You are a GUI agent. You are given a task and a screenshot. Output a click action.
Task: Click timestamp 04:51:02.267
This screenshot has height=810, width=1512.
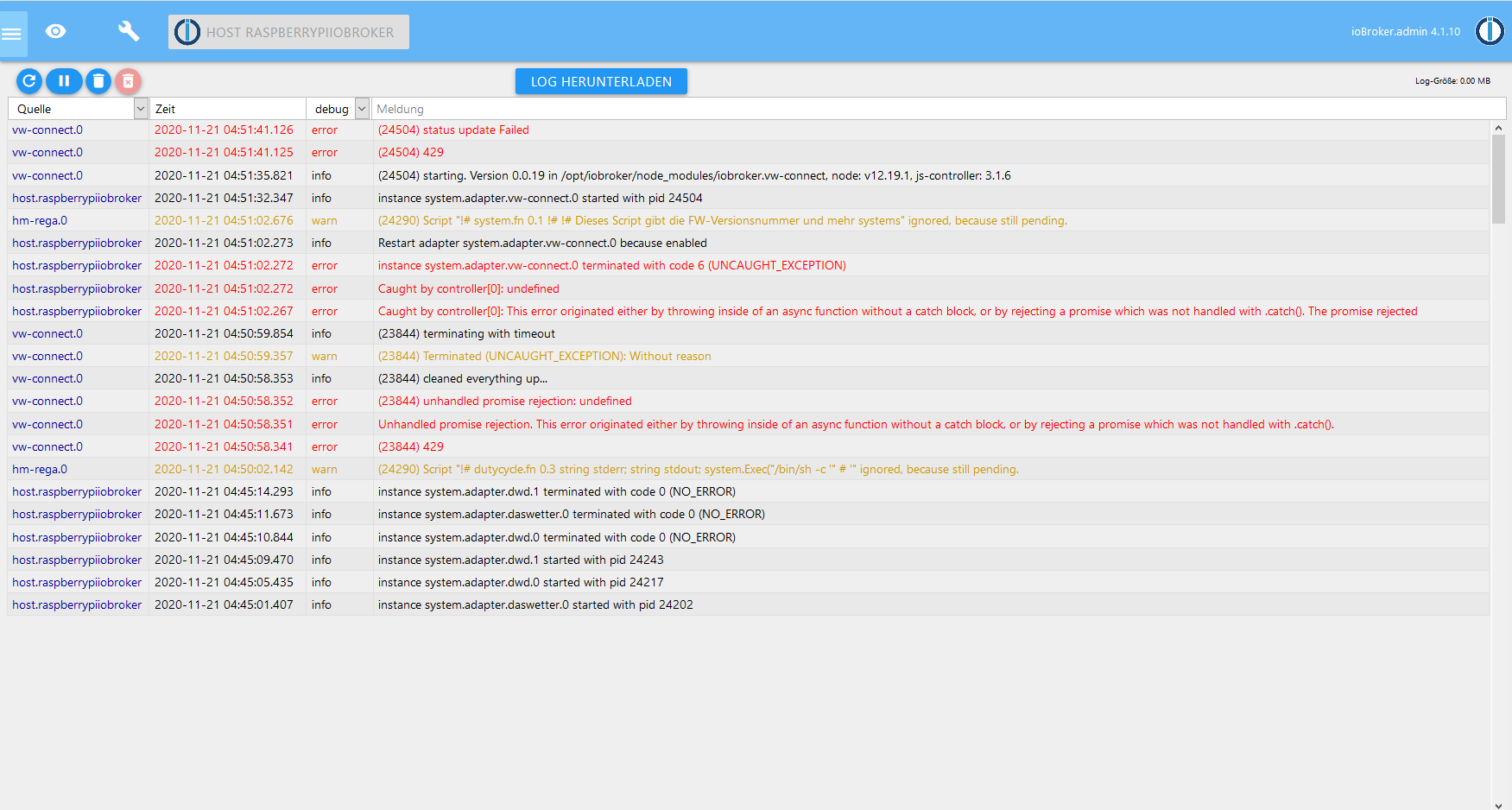tap(224, 311)
